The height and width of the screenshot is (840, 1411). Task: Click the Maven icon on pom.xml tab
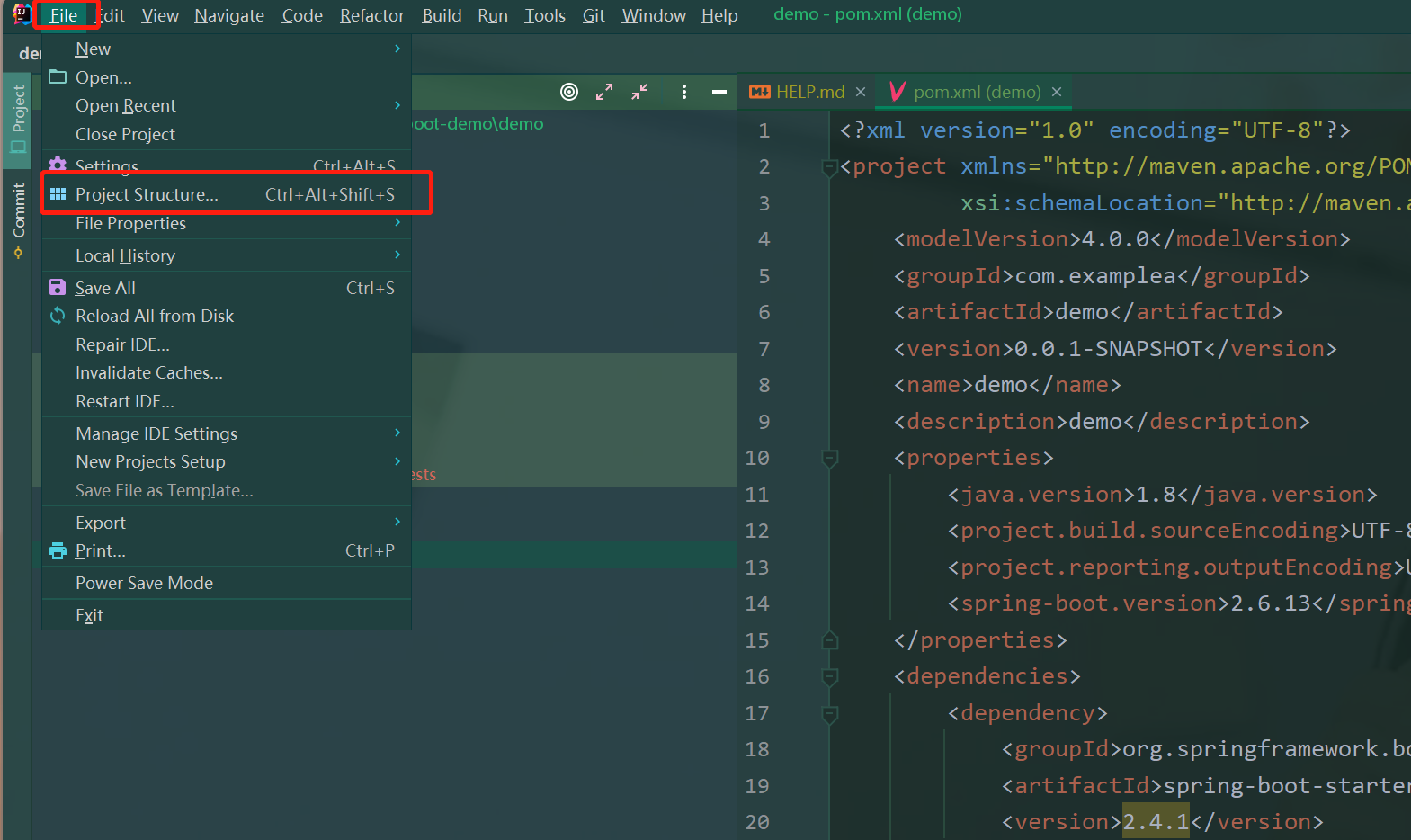coord(897,92)
